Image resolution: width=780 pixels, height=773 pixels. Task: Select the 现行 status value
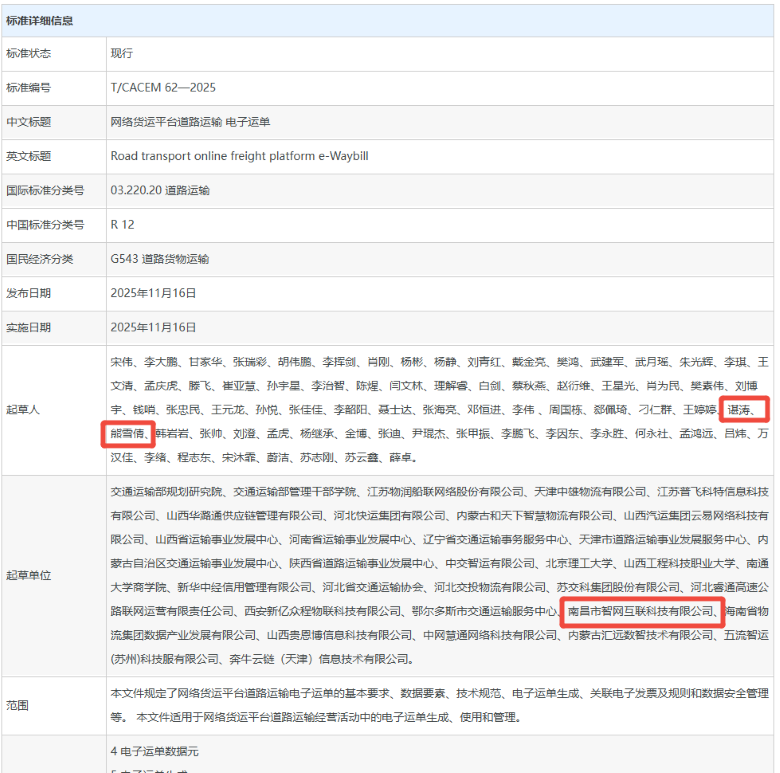(122, 53)
